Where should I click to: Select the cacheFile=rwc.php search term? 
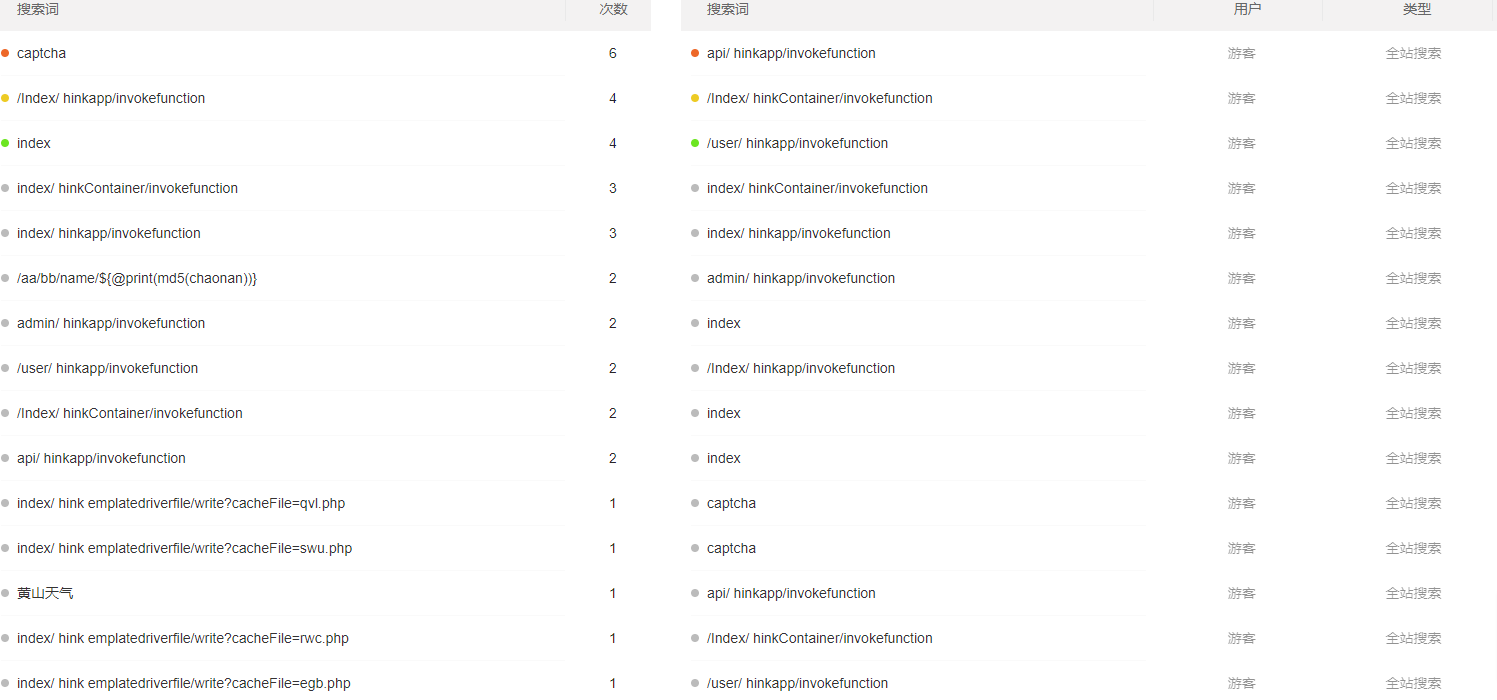tap(183, 638)
